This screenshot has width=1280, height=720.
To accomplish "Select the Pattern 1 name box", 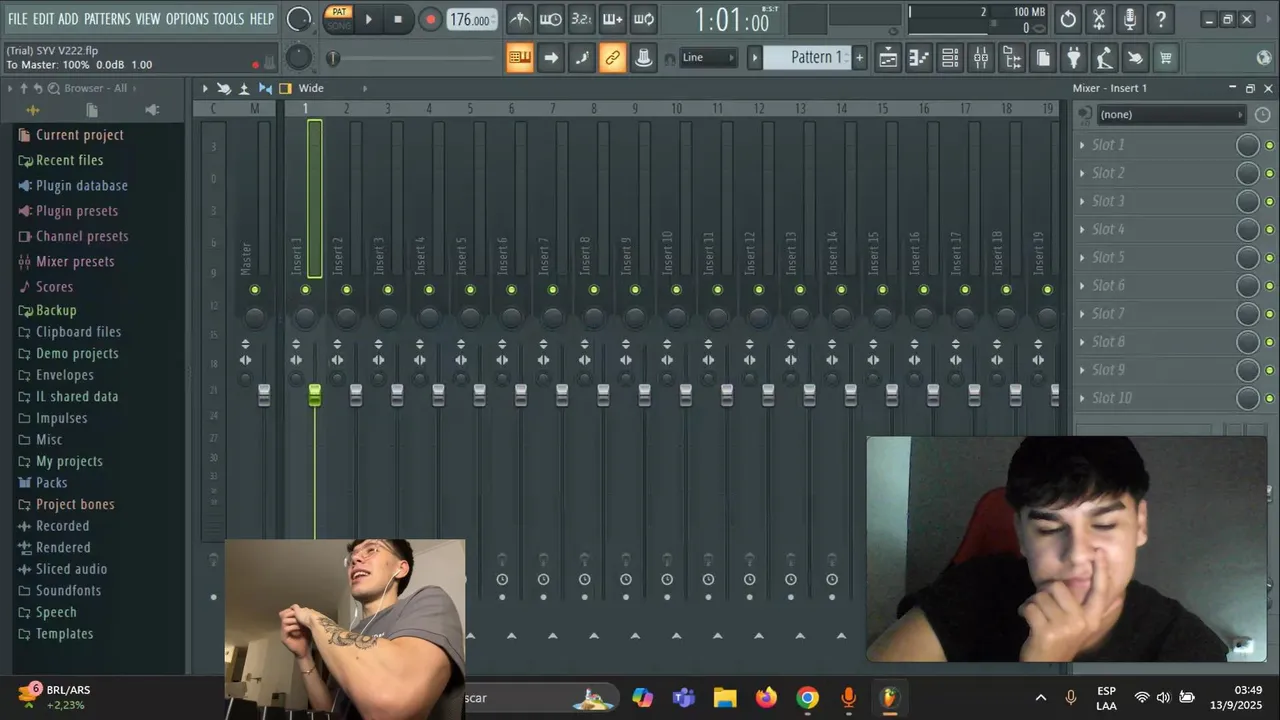I will 807,58.
